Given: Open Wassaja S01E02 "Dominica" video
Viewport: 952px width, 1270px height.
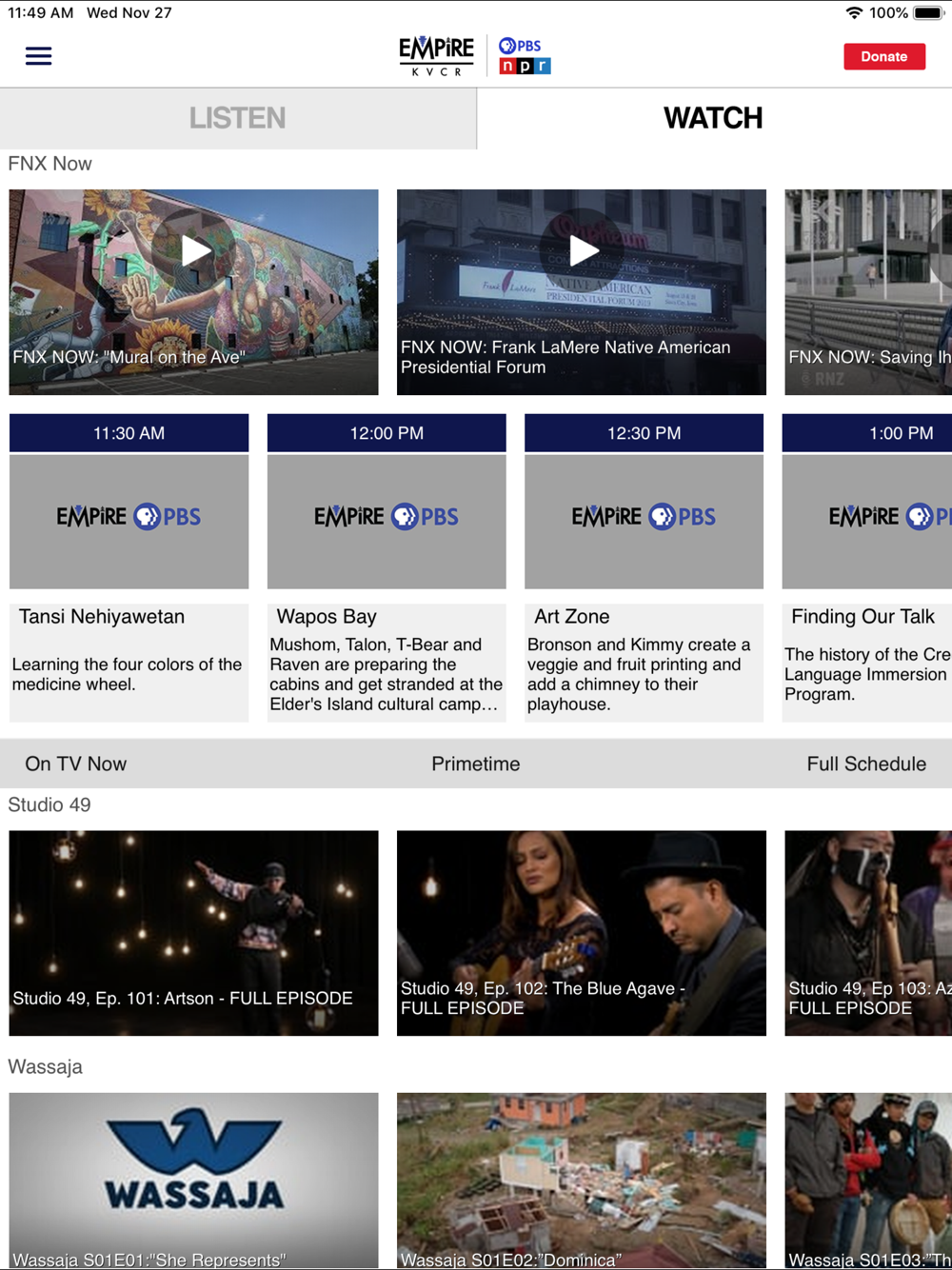Looking at the screenshot, I should tap(582, 1181).
